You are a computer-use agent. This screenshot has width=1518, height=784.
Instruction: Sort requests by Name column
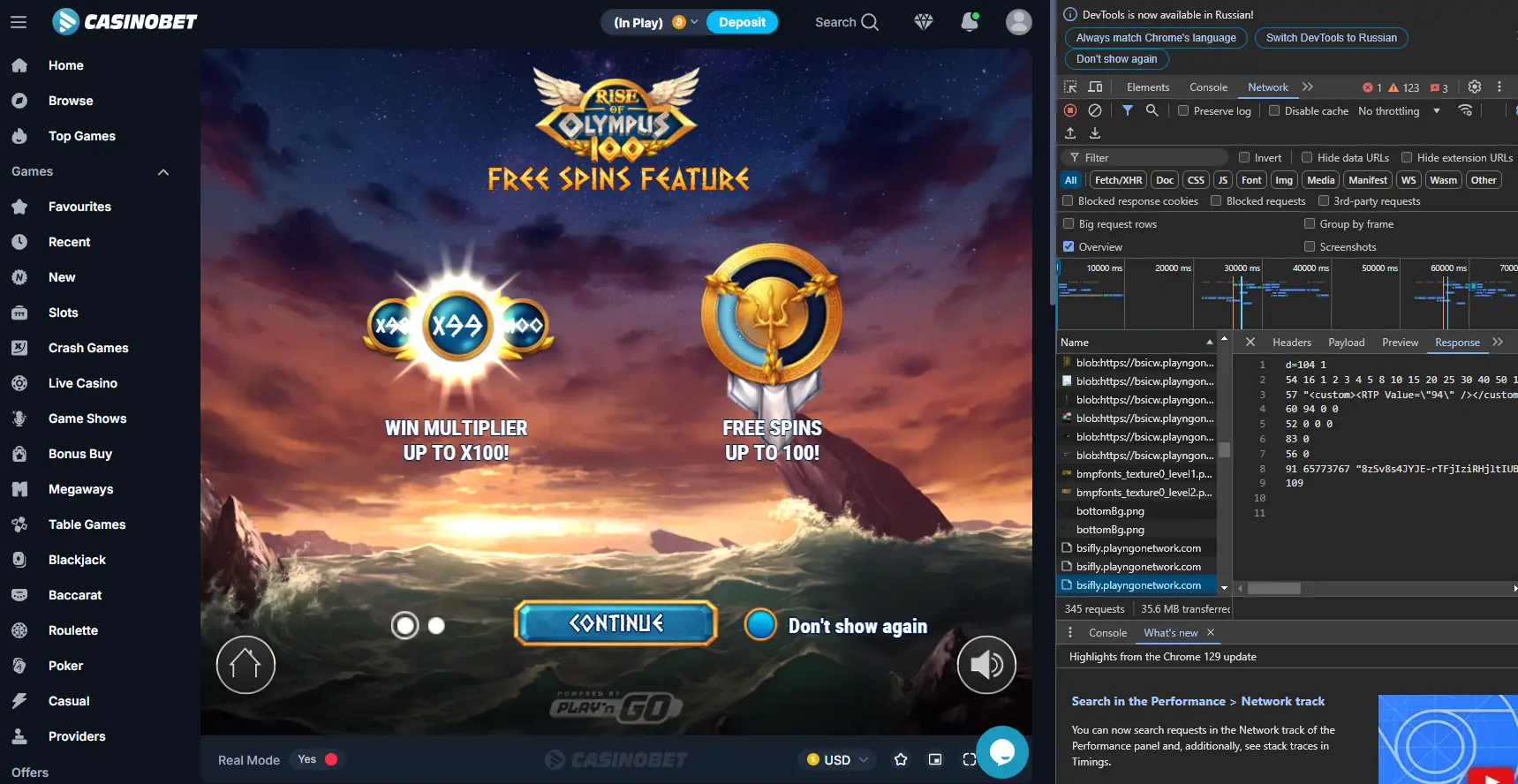1137,342
